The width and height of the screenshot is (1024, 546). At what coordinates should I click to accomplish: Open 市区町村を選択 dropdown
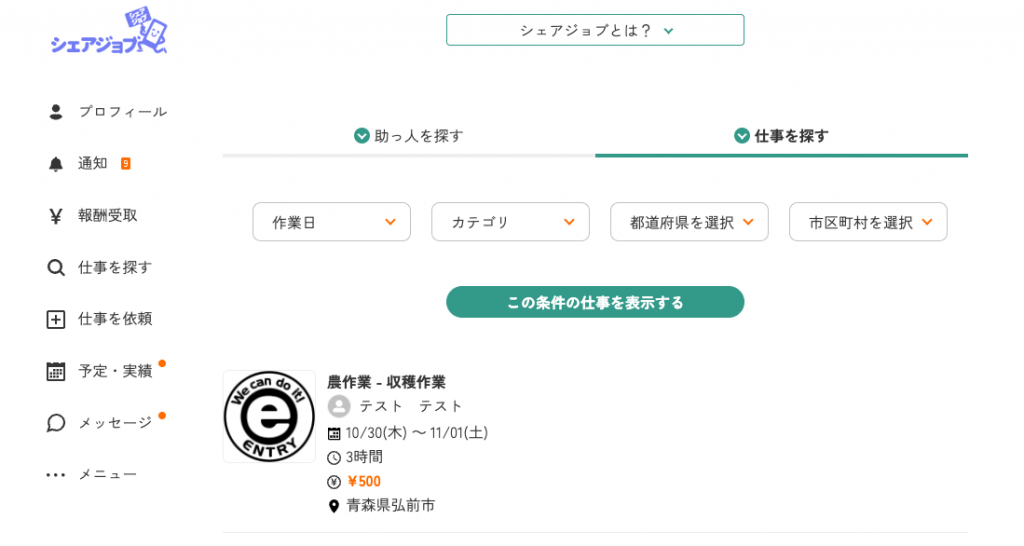tap(868, 222)
